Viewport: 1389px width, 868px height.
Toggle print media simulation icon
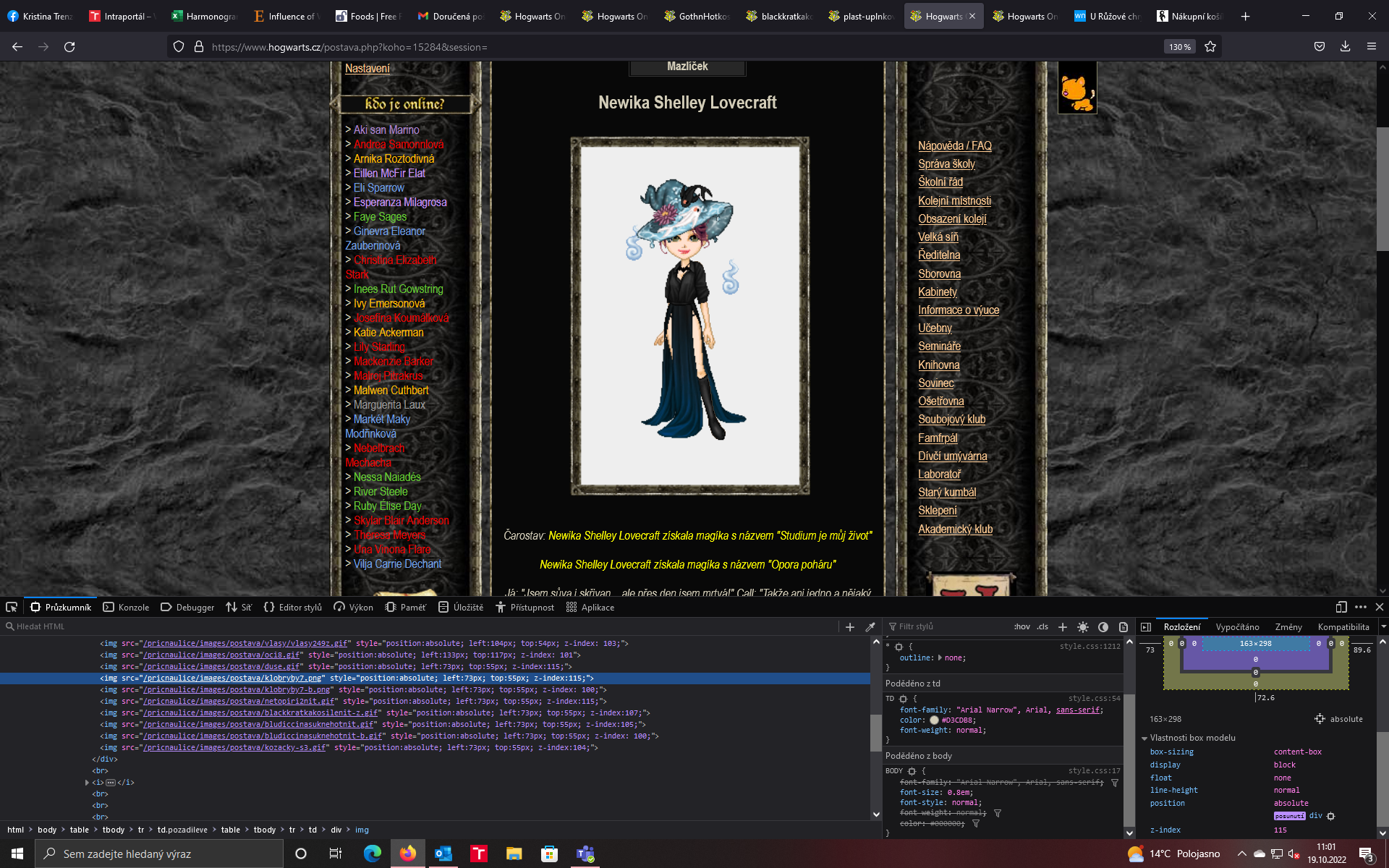[1123, 627]
